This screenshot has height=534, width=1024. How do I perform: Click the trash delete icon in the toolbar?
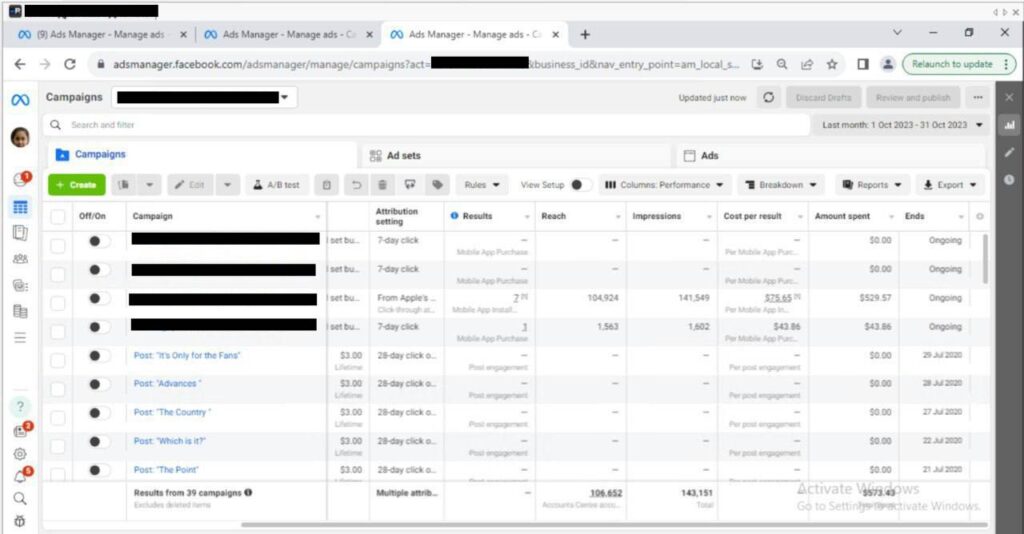383,185
